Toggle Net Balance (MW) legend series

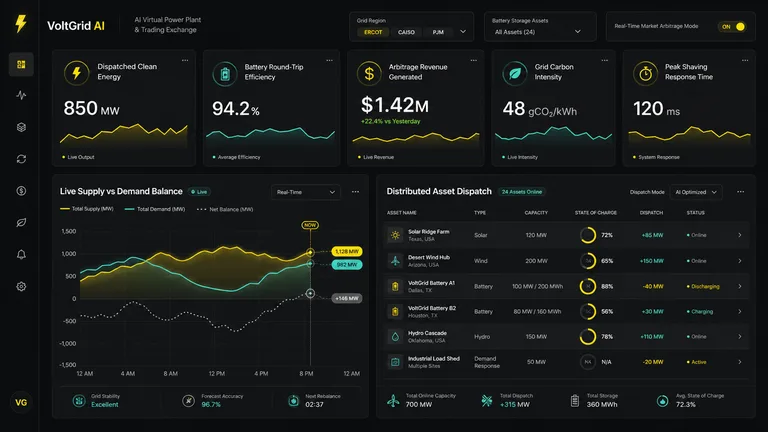pyautogui.click(x=225, y=209)
